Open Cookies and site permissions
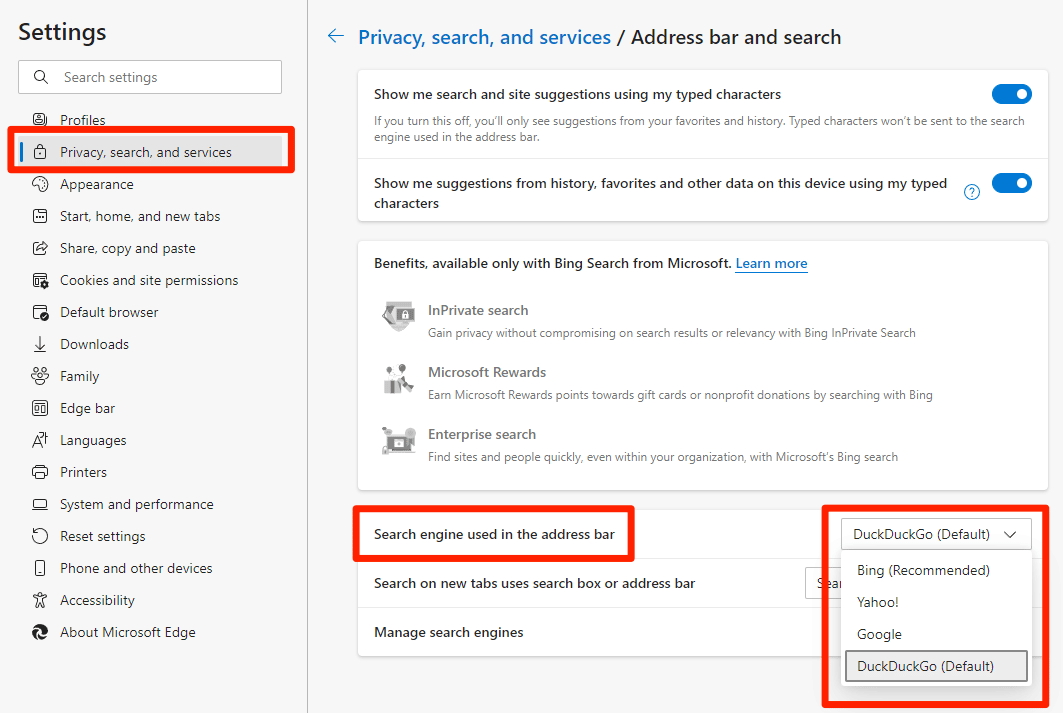Screen dimensions: 1063x713 (x=151, y=280)
